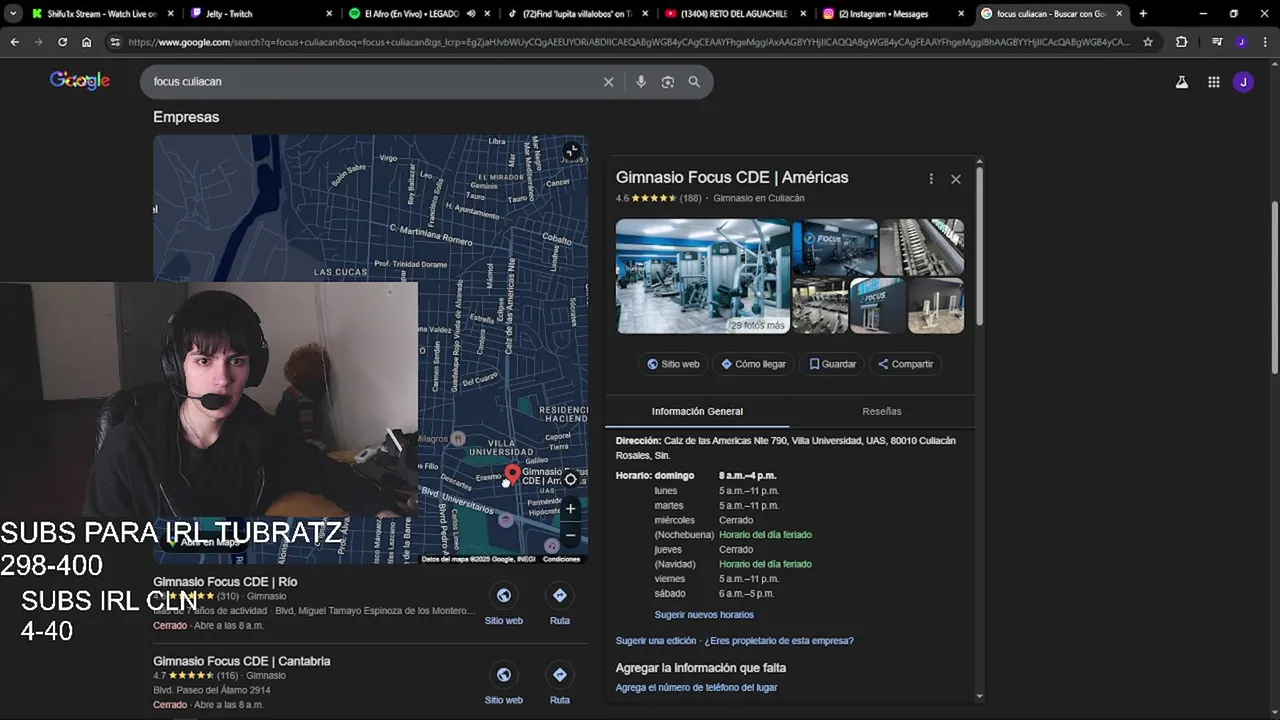Image resolution: width=1280 pixels, height=720 pixels.
Task: Click Agrega el número de teléfono link
Action: [696, 688]
